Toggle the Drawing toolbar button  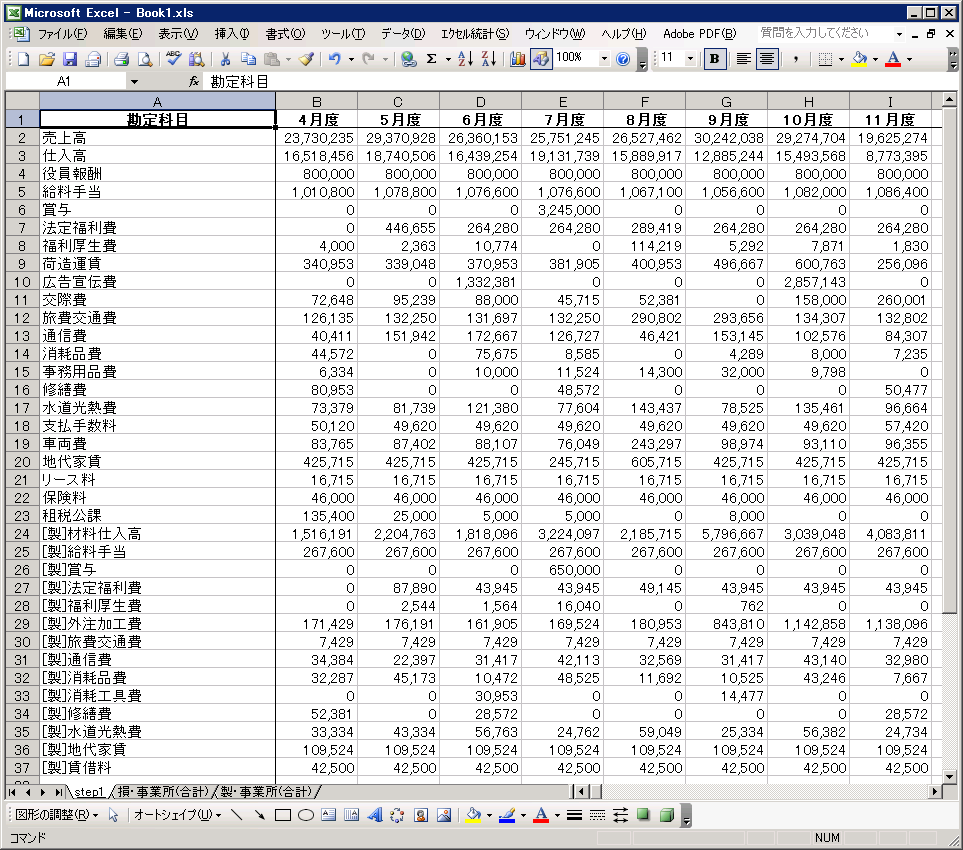(540, 59)
